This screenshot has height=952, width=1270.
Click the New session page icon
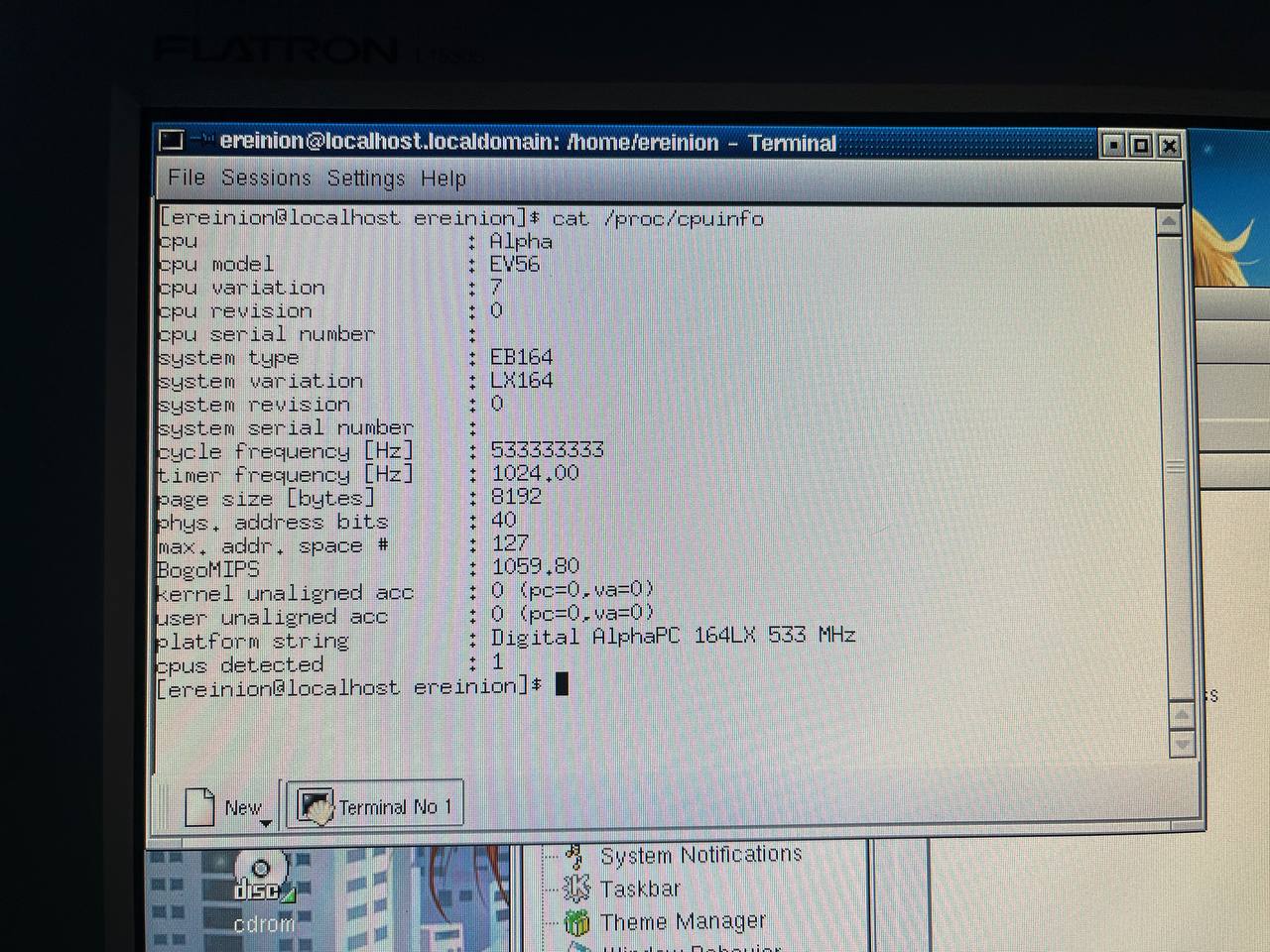tap(200, 806)
